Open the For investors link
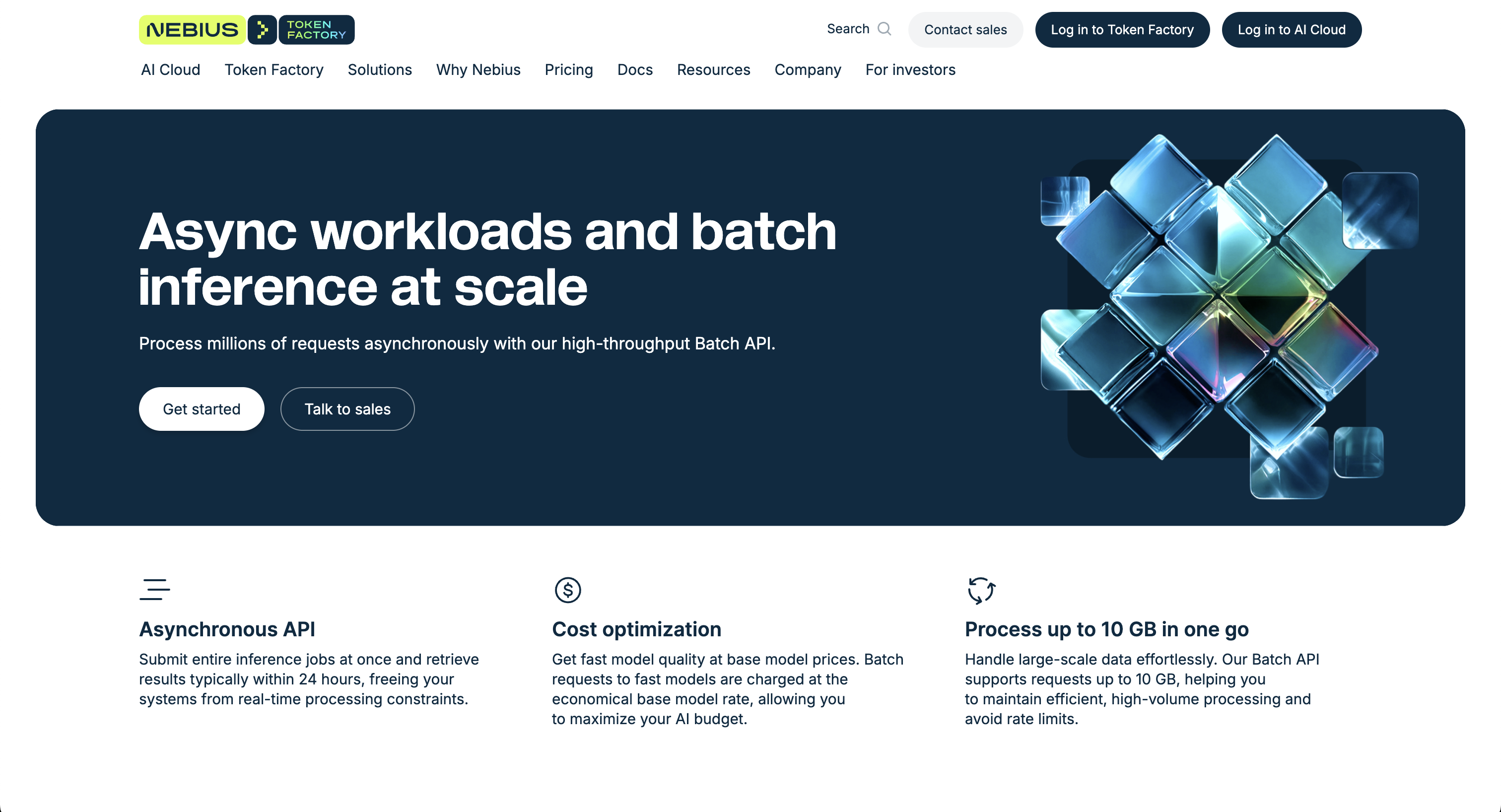 click(910, 70)
